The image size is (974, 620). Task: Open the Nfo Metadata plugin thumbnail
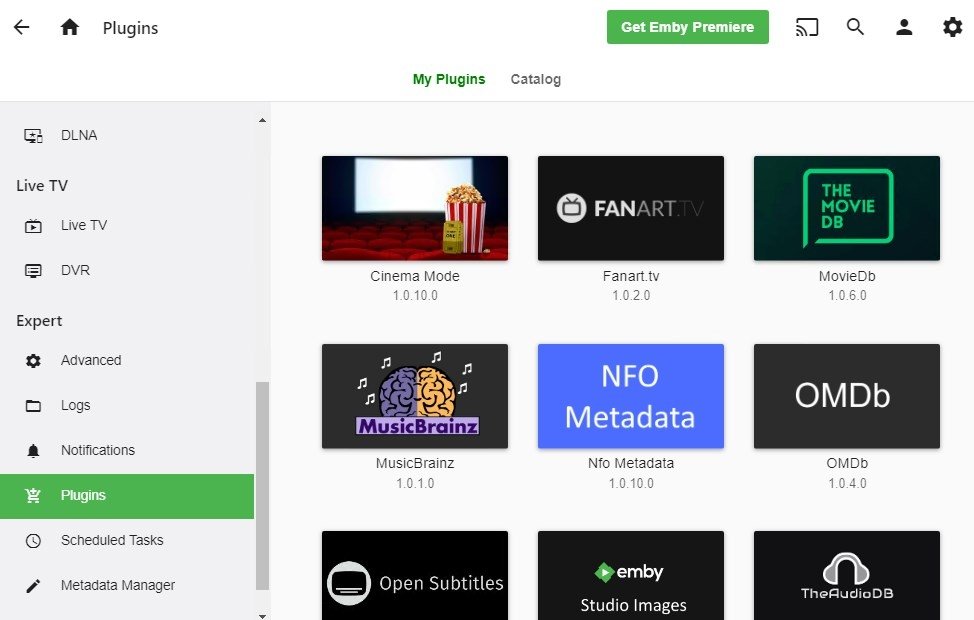[x=631, y=396]
